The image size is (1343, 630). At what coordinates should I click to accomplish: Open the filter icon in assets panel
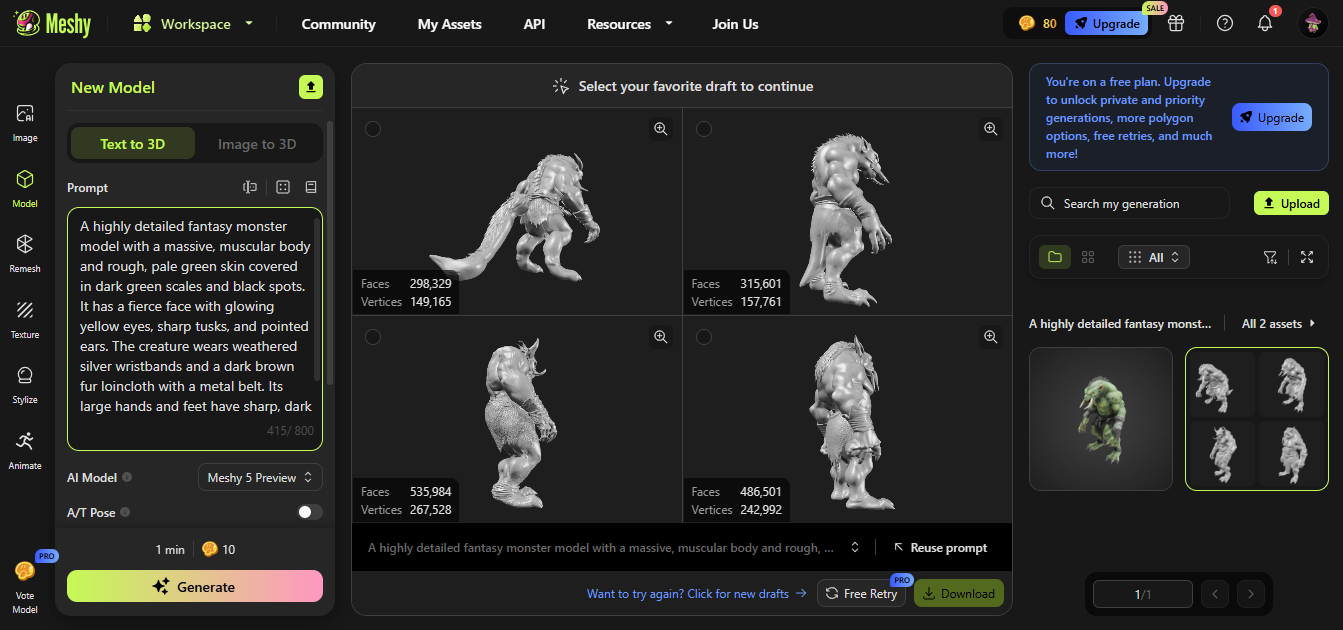(x=1270, y=257)
